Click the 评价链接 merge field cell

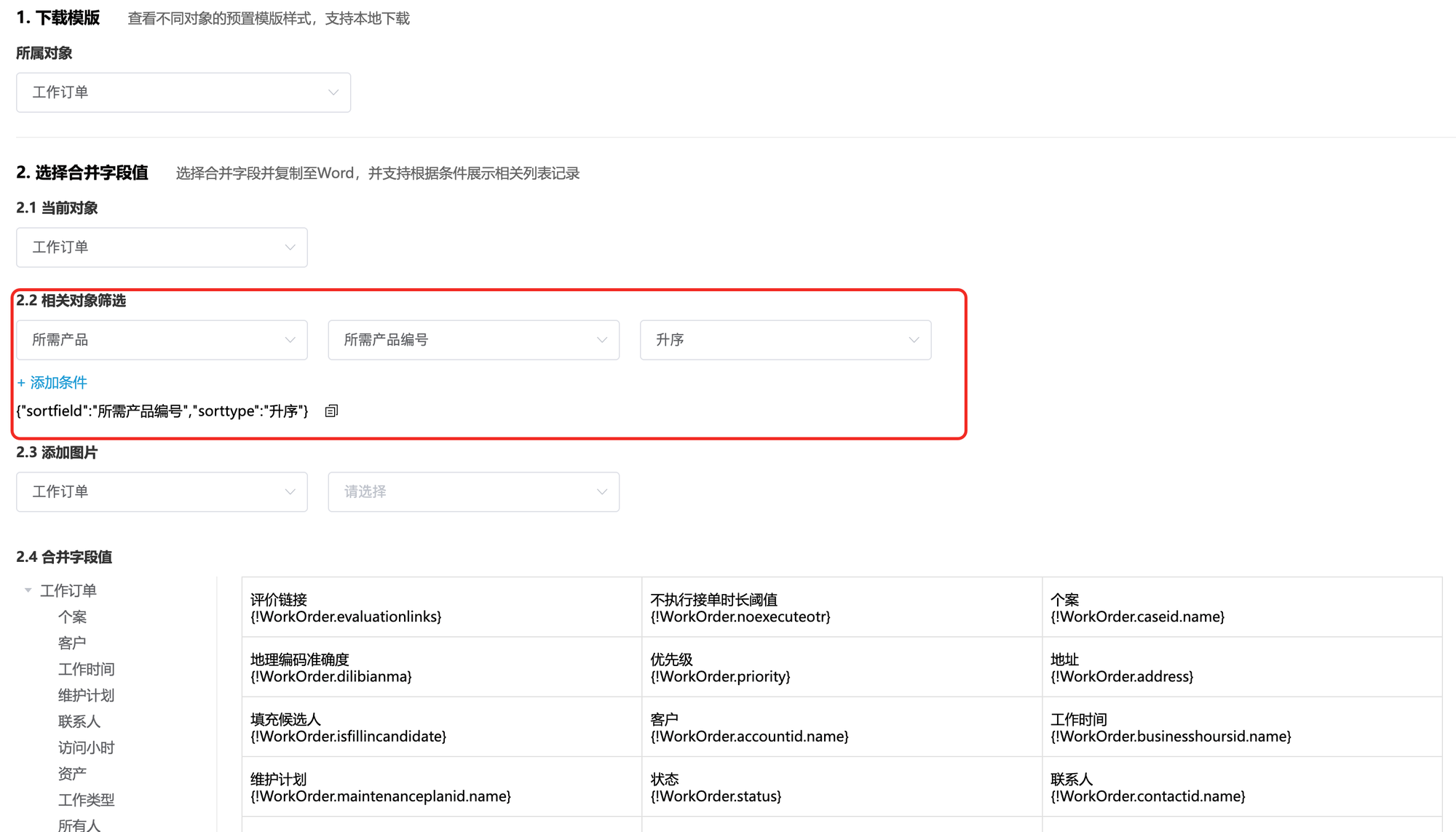click(x=441, y=608)
